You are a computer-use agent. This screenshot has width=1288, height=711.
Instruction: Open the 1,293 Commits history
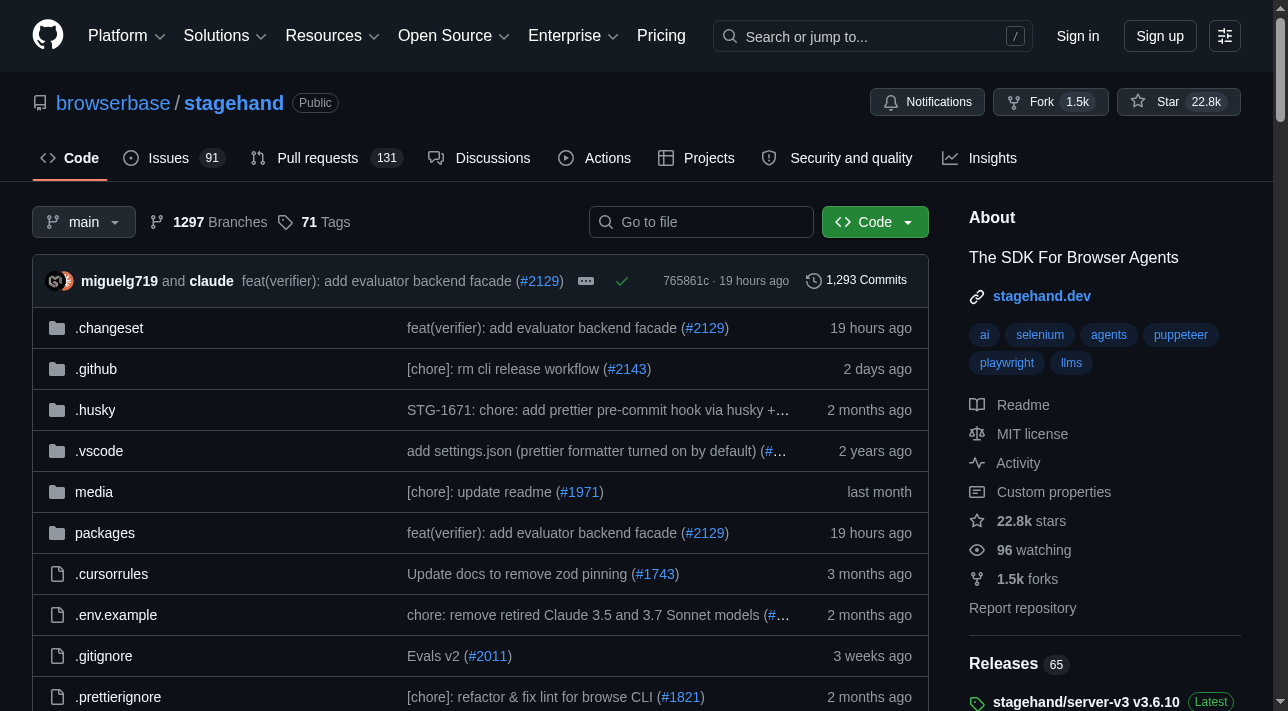(857, 280)
